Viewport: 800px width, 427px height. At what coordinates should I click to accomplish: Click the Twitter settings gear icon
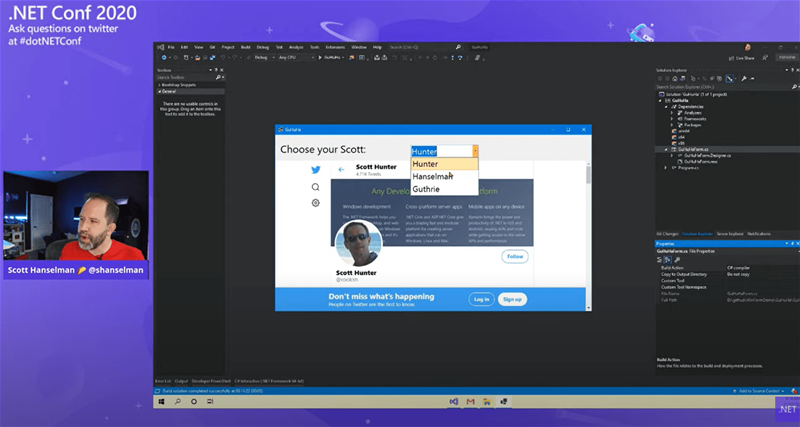pos(316,203)
